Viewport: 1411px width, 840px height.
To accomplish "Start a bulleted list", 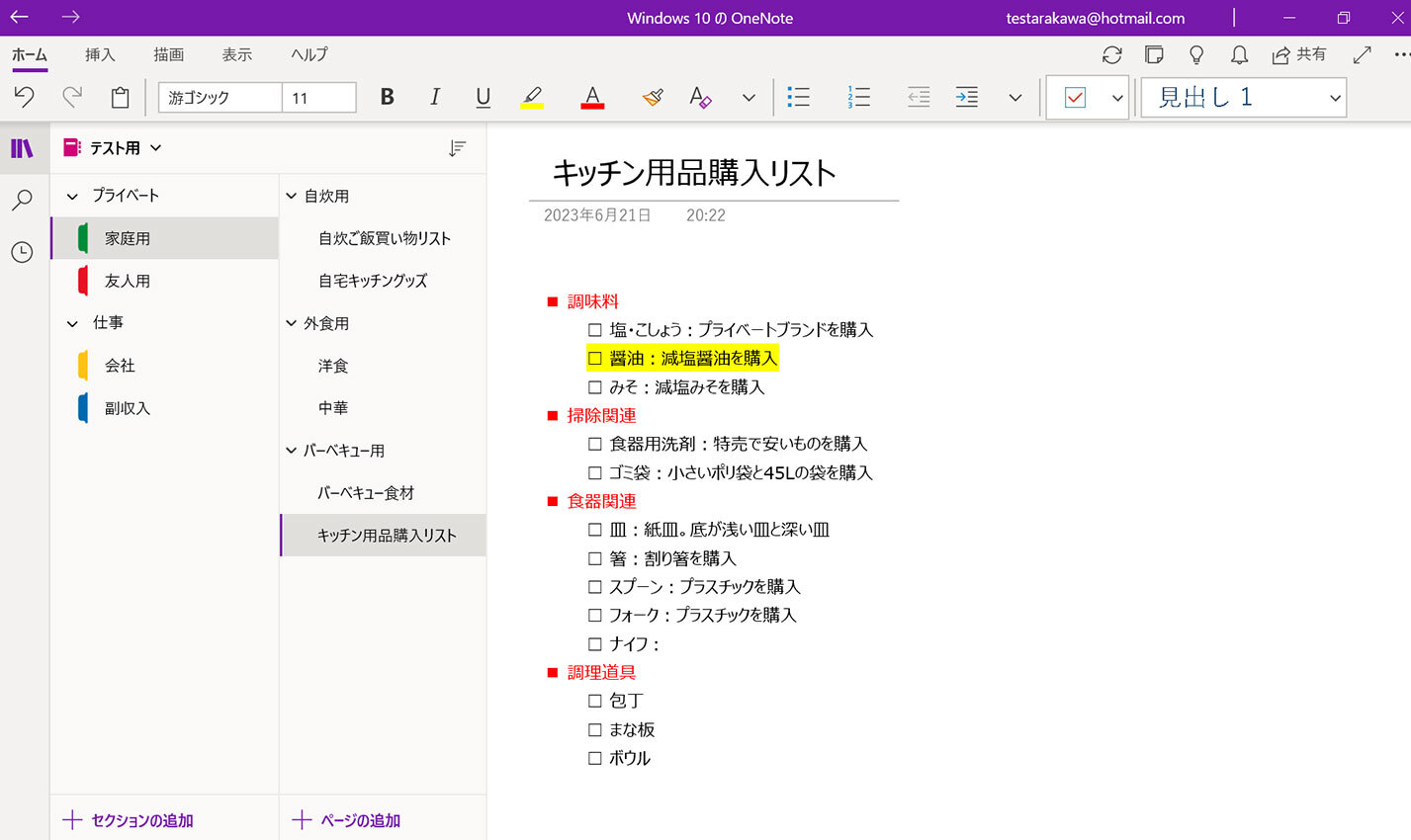I will [798, 97].
